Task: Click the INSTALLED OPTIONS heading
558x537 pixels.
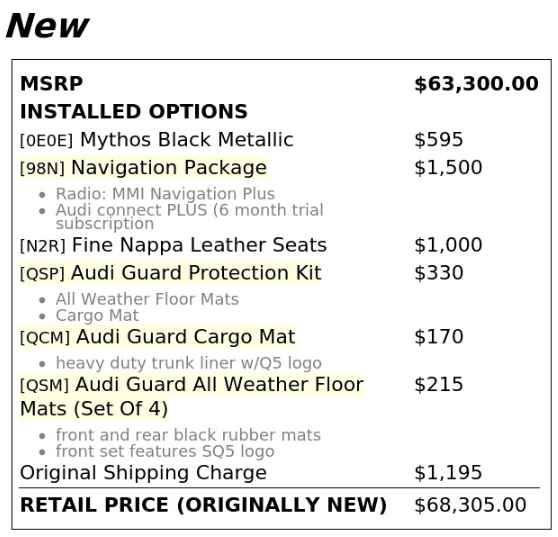Action: (x=133, y=112)
